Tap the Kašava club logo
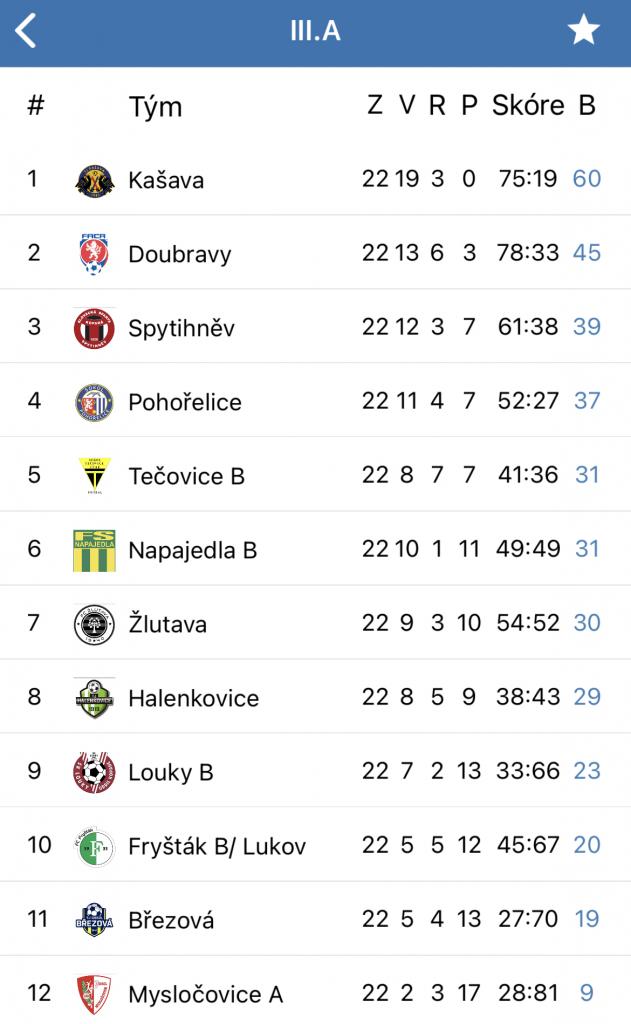 tap(94, 180)
